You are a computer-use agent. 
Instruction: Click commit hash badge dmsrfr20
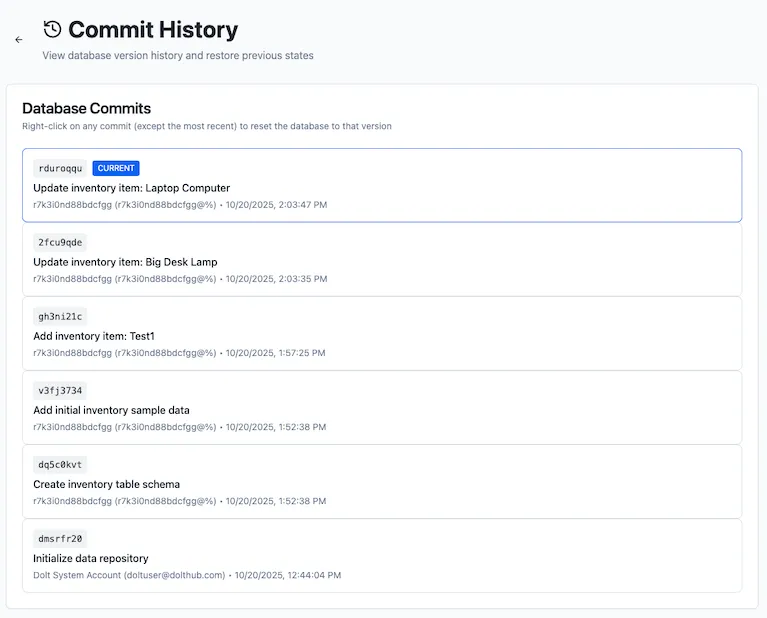pyautogui.click(x=60, y=538)
